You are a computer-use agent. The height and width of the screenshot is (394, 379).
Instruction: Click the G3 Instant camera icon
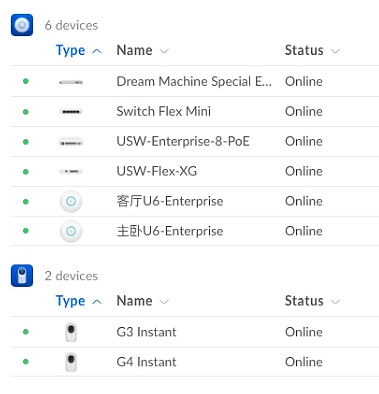coord(71,332)
